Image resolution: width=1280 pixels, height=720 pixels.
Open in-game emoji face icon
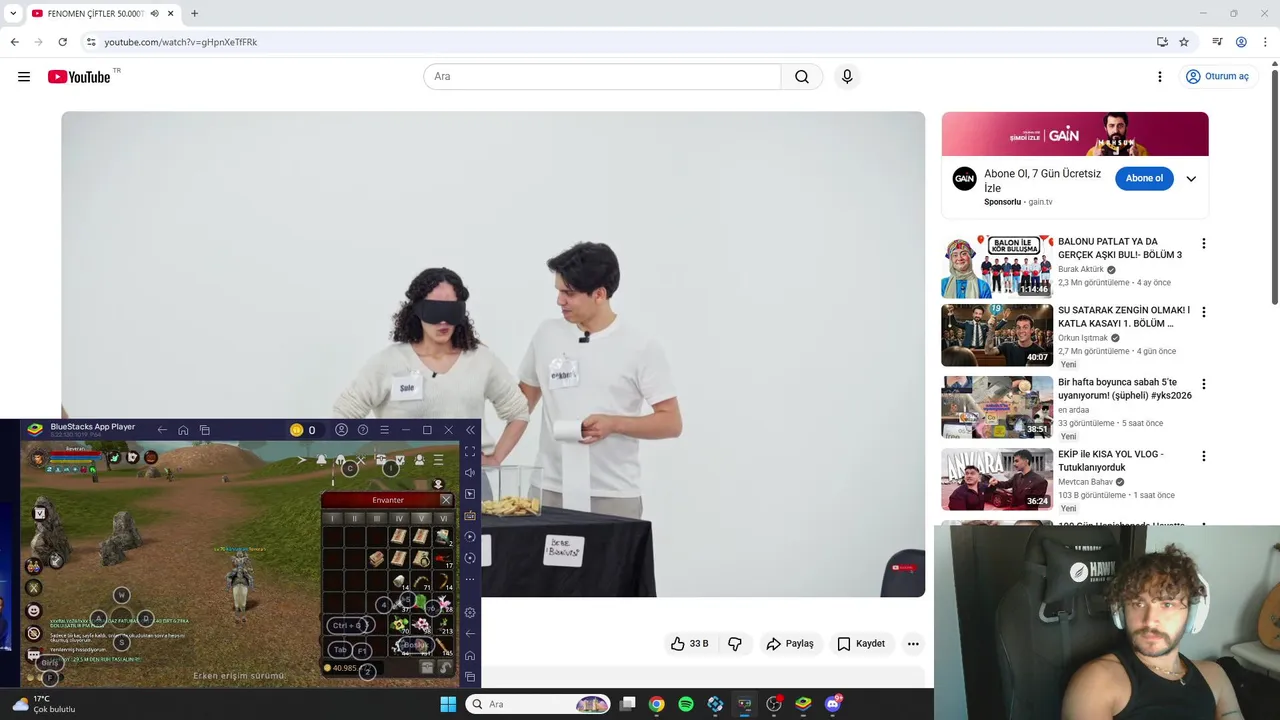pyautogui.click(x=34, y=610)
